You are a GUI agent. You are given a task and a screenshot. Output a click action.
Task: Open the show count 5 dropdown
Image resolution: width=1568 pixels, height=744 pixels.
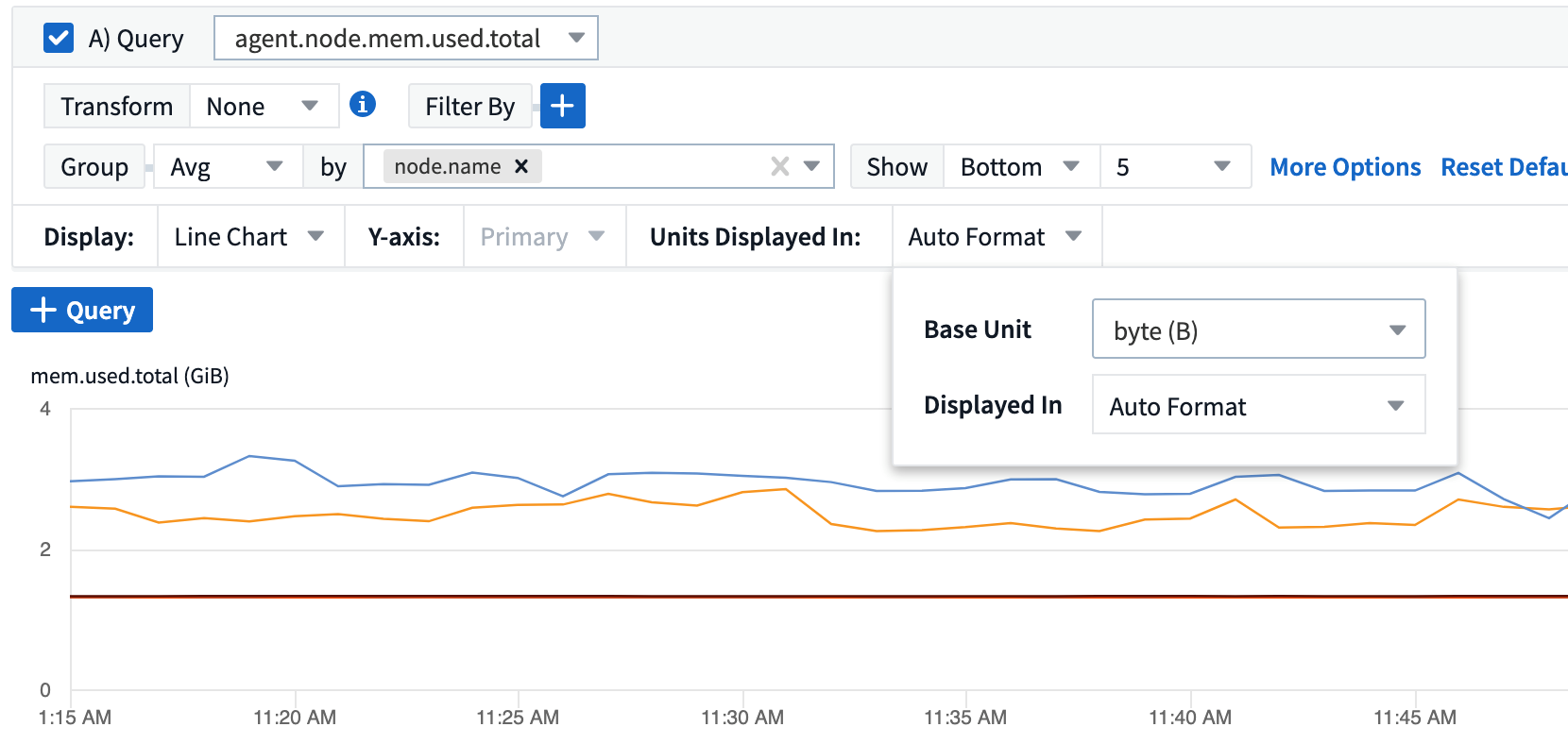point(1174,167)
